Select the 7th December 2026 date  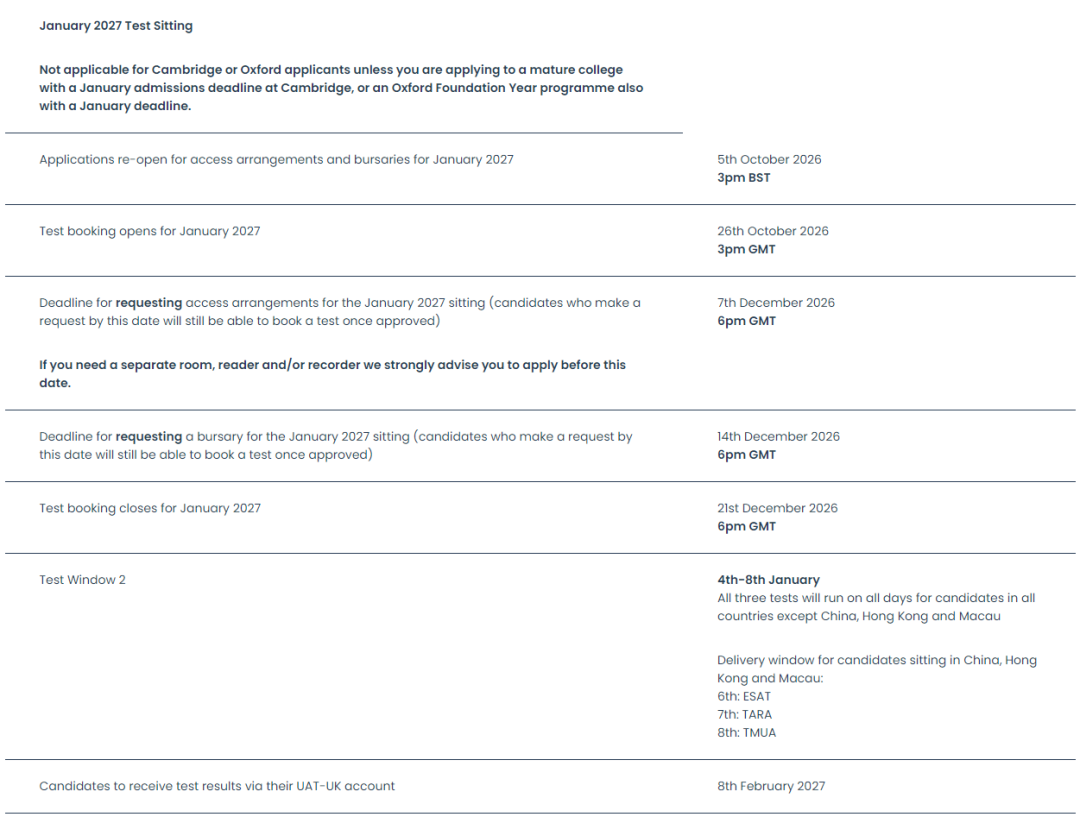[776, 303]
